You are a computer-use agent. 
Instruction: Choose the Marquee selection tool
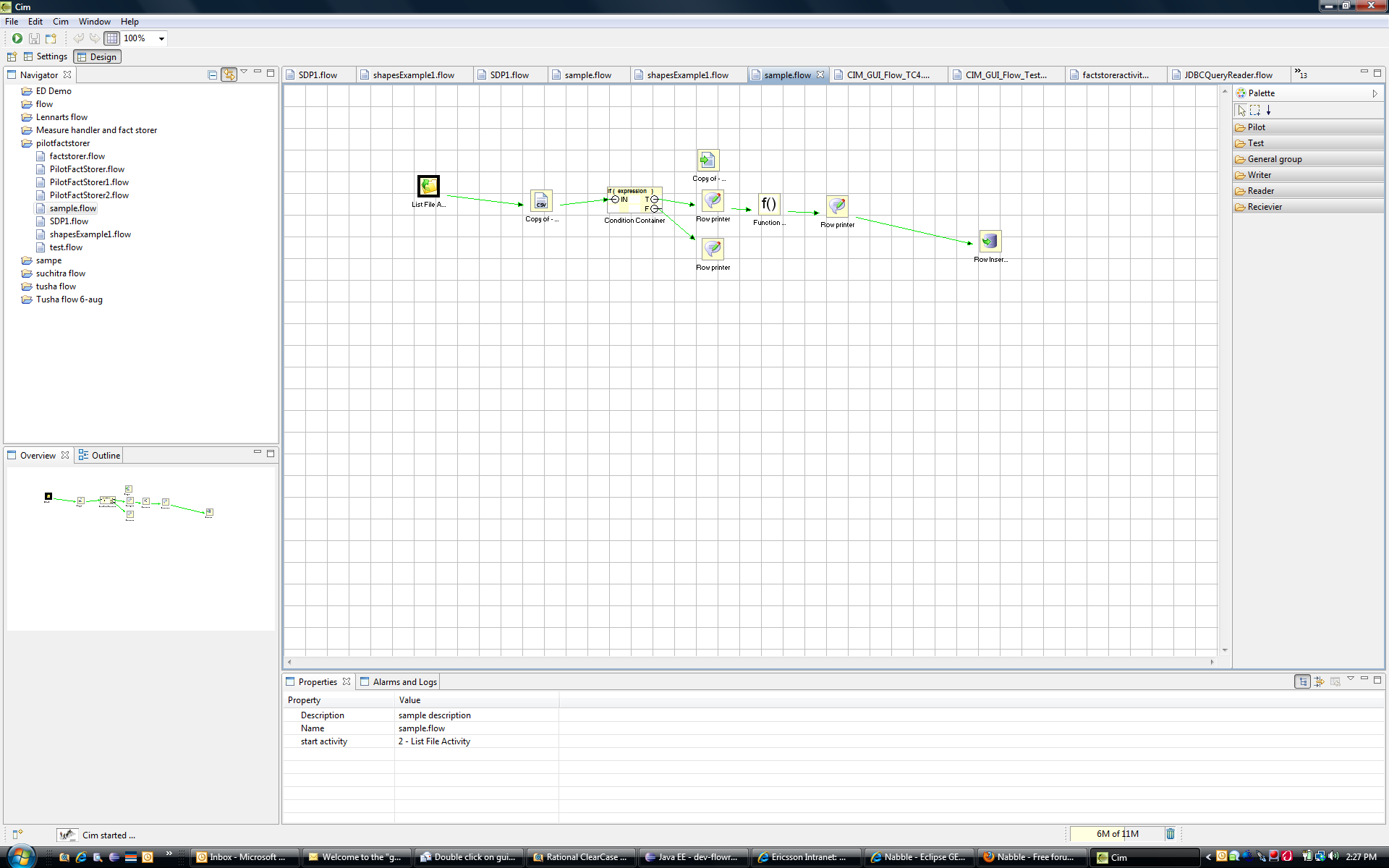pos(1255,110)
